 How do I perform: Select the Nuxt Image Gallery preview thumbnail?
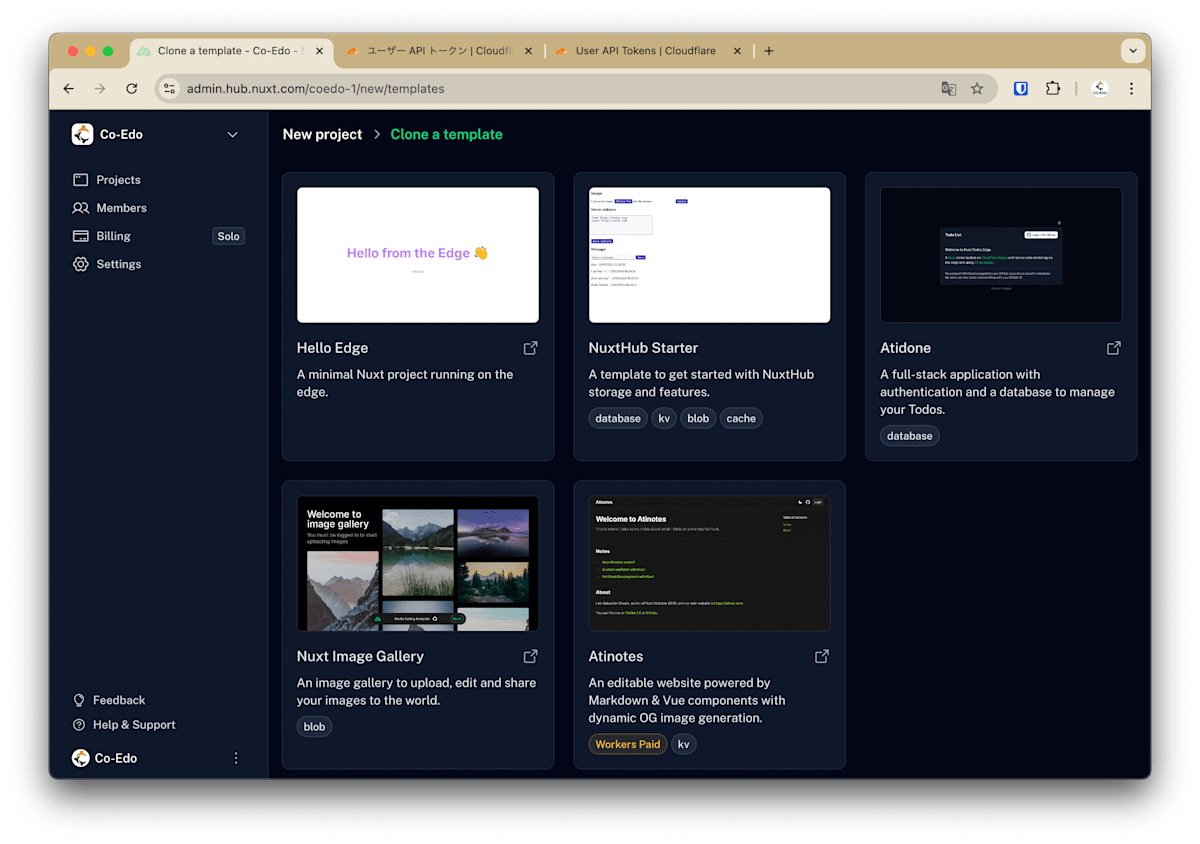point(418,563)
